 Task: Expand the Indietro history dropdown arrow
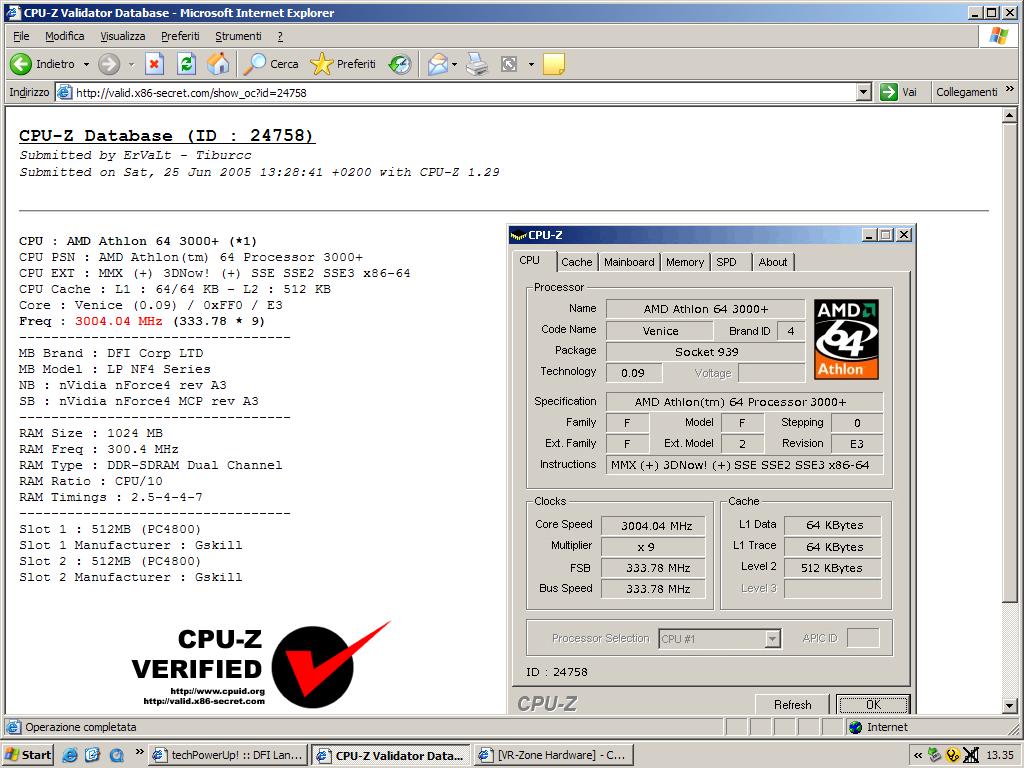(86, 65)
